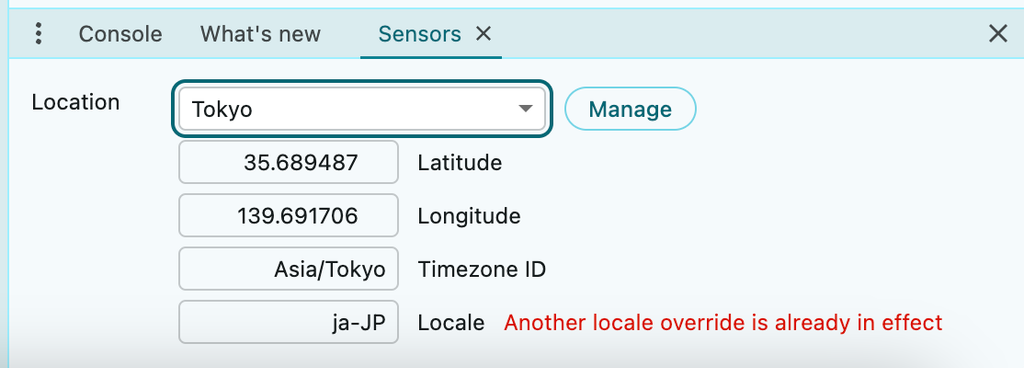
Task: Close the DevTools drawer panel
Action: (997, 33)
